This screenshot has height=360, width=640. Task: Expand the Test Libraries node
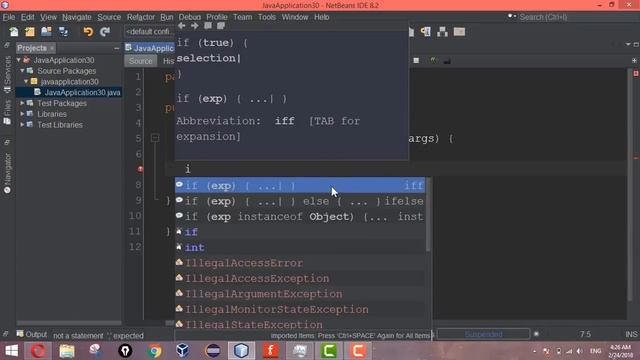22,125
